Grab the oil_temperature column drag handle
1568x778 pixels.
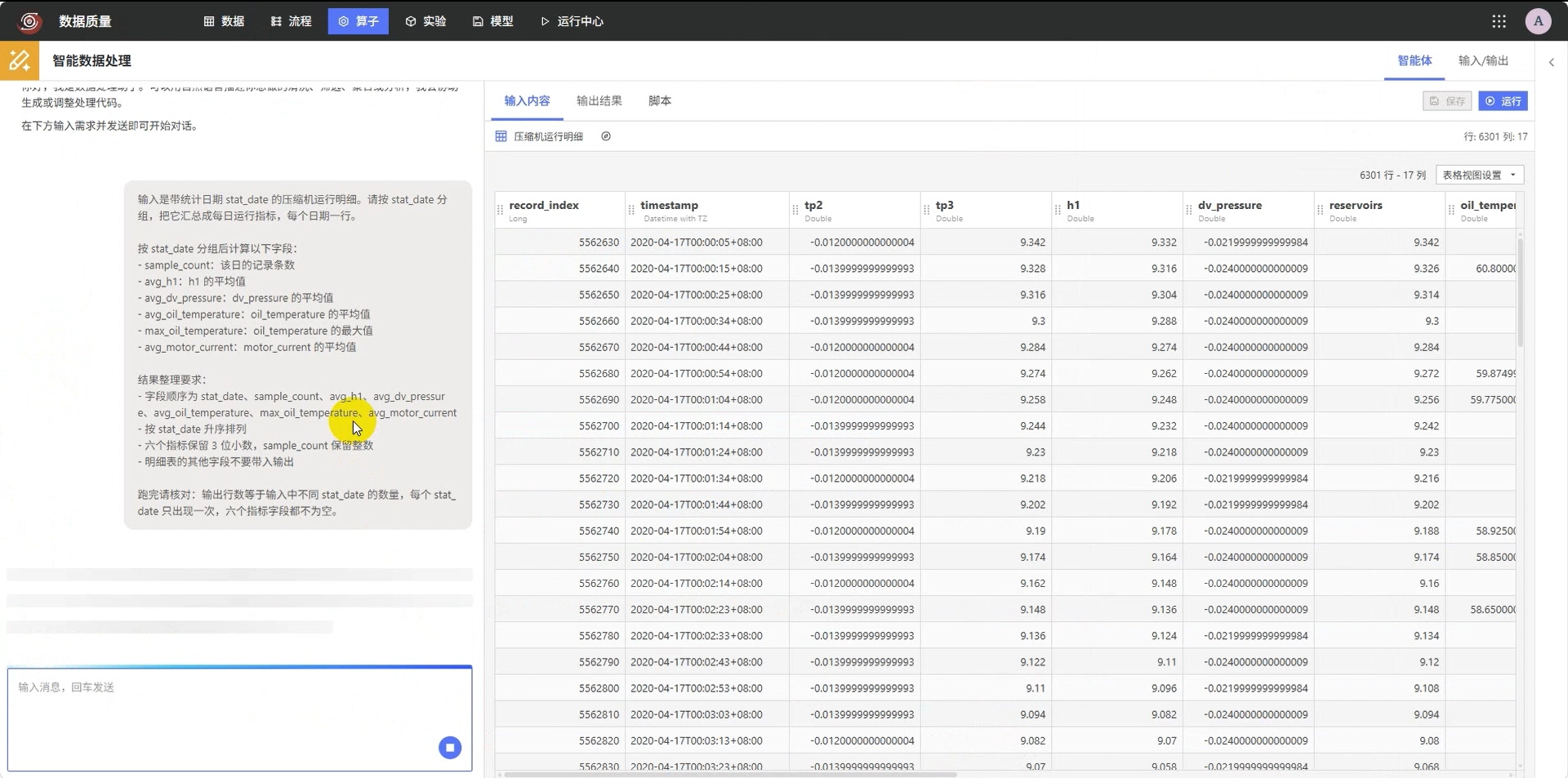pyautogui.click(x=1451, y=211)
